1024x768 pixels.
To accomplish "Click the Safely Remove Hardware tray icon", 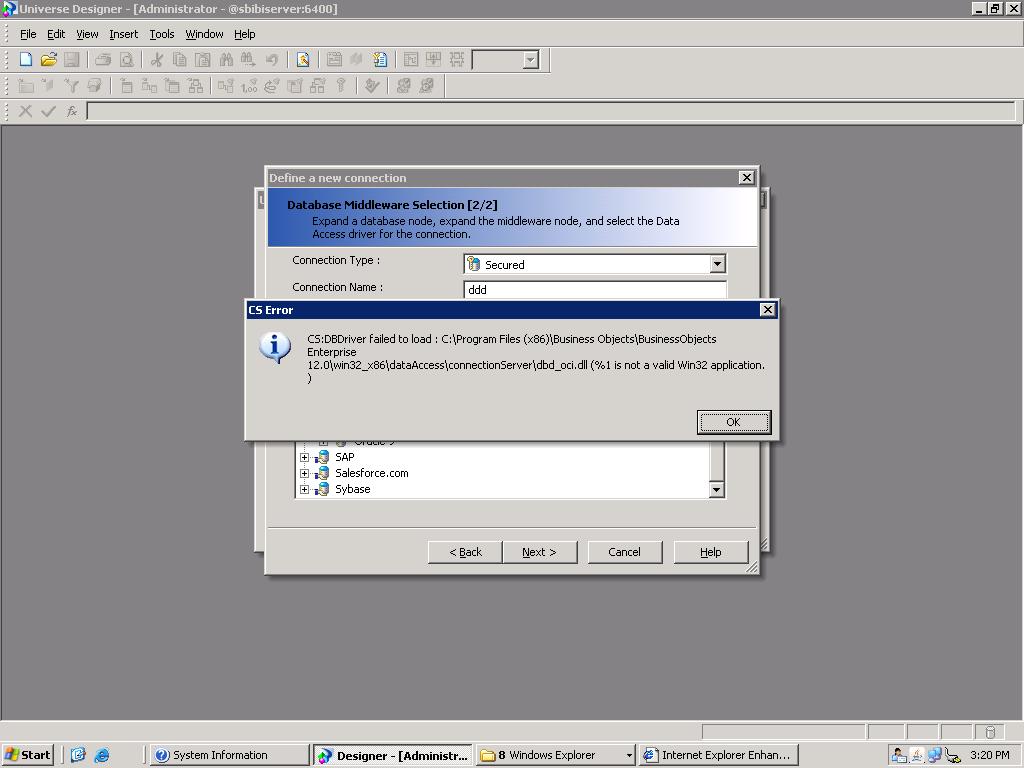I will coord(953,755).
